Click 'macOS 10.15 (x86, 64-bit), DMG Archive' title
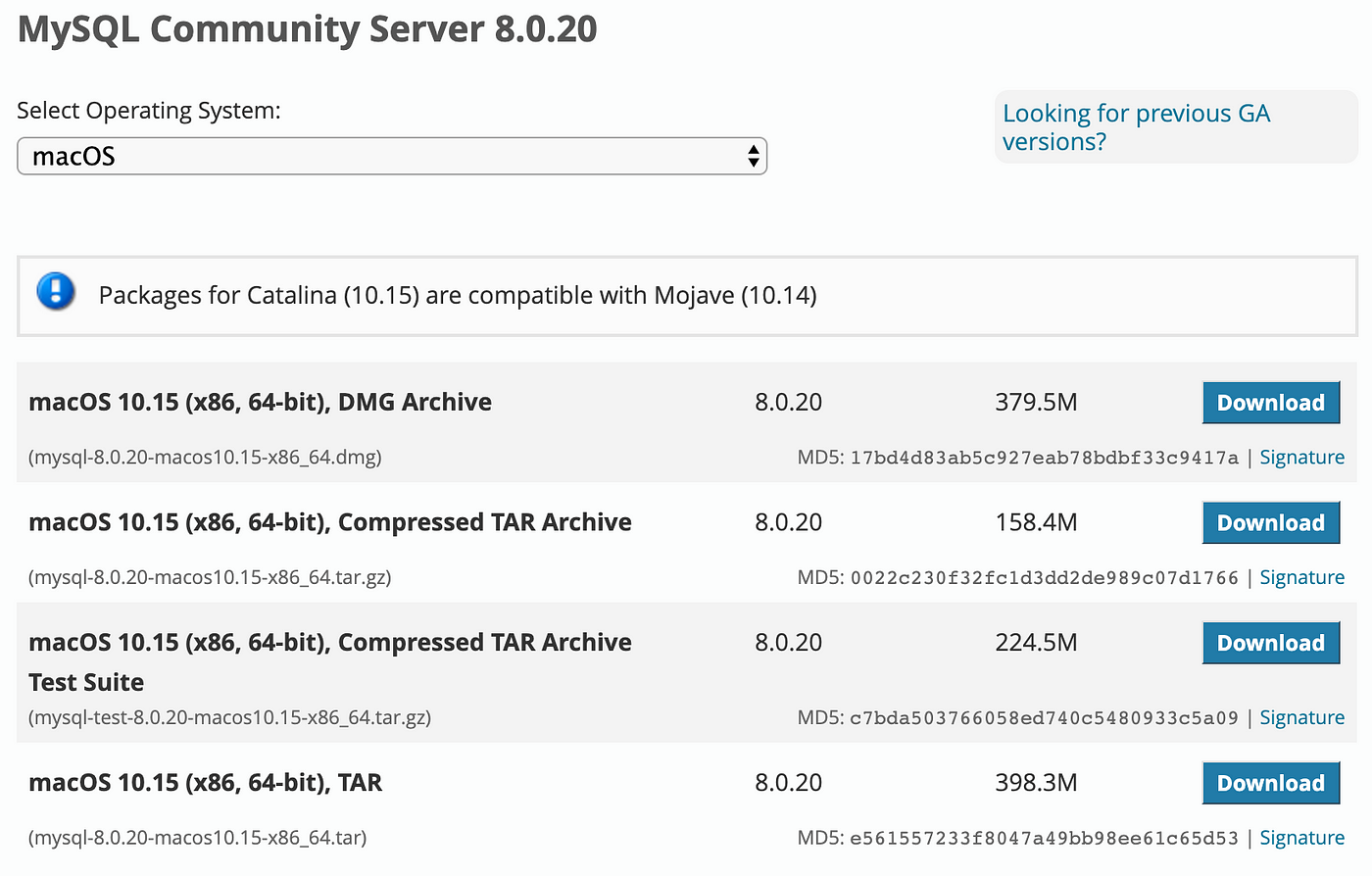The height and width of the screenshot is (876, 1372). [x=261, y=403]
